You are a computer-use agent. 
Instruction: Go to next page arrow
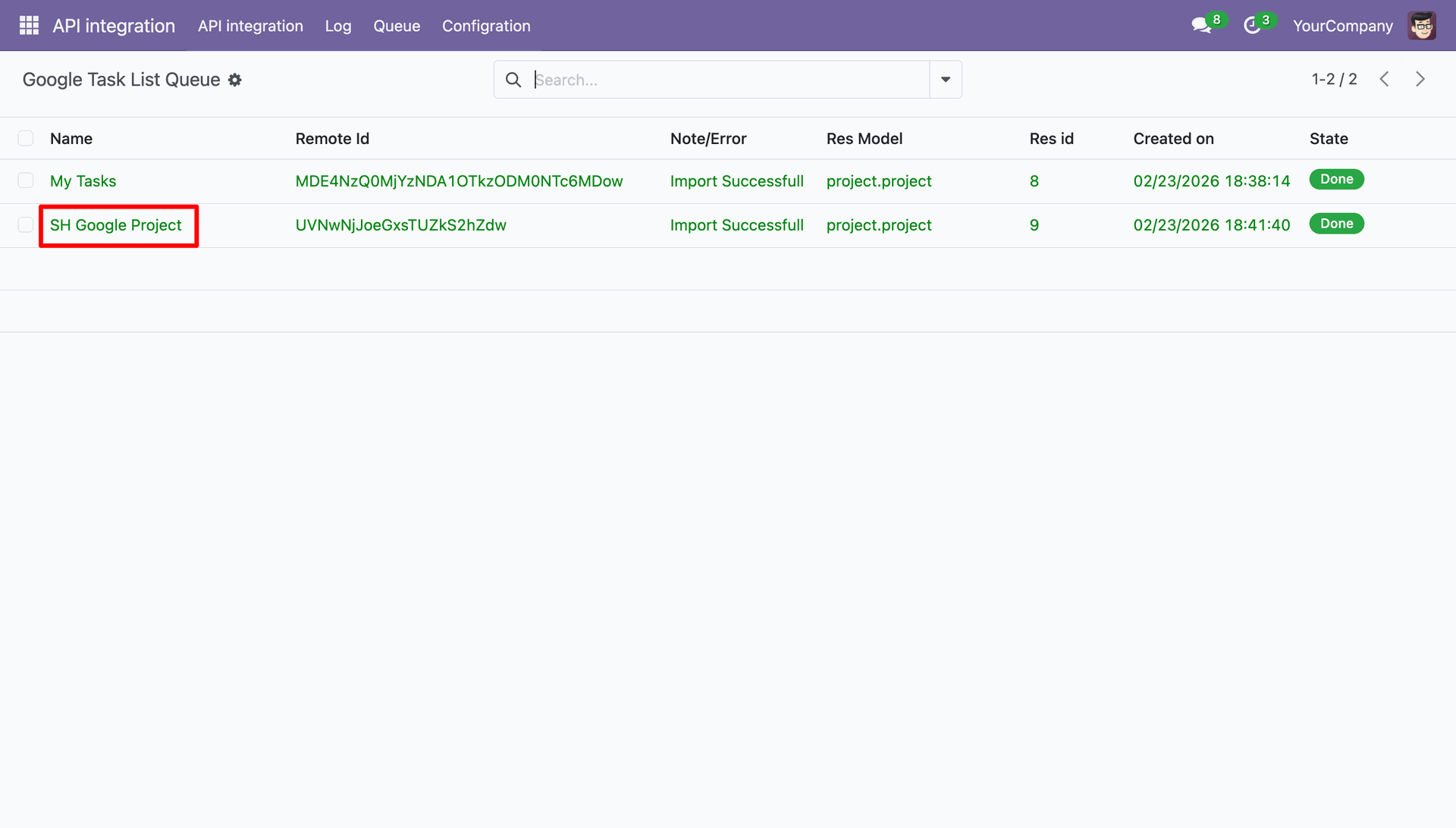point(1420,79)
